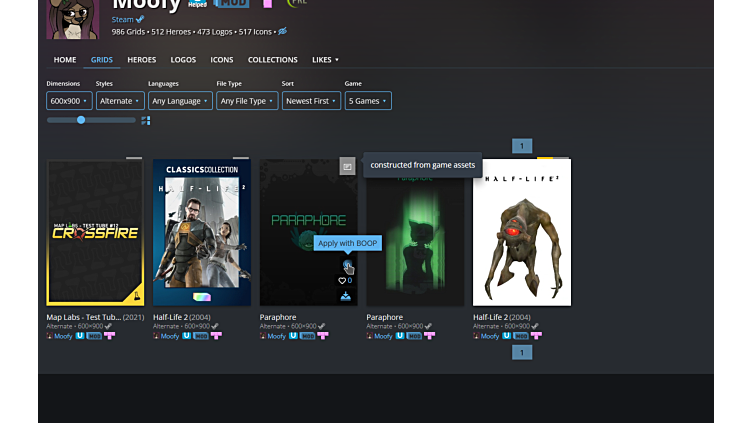
Task: Expand the Likes menu
Action: (325, 60)
